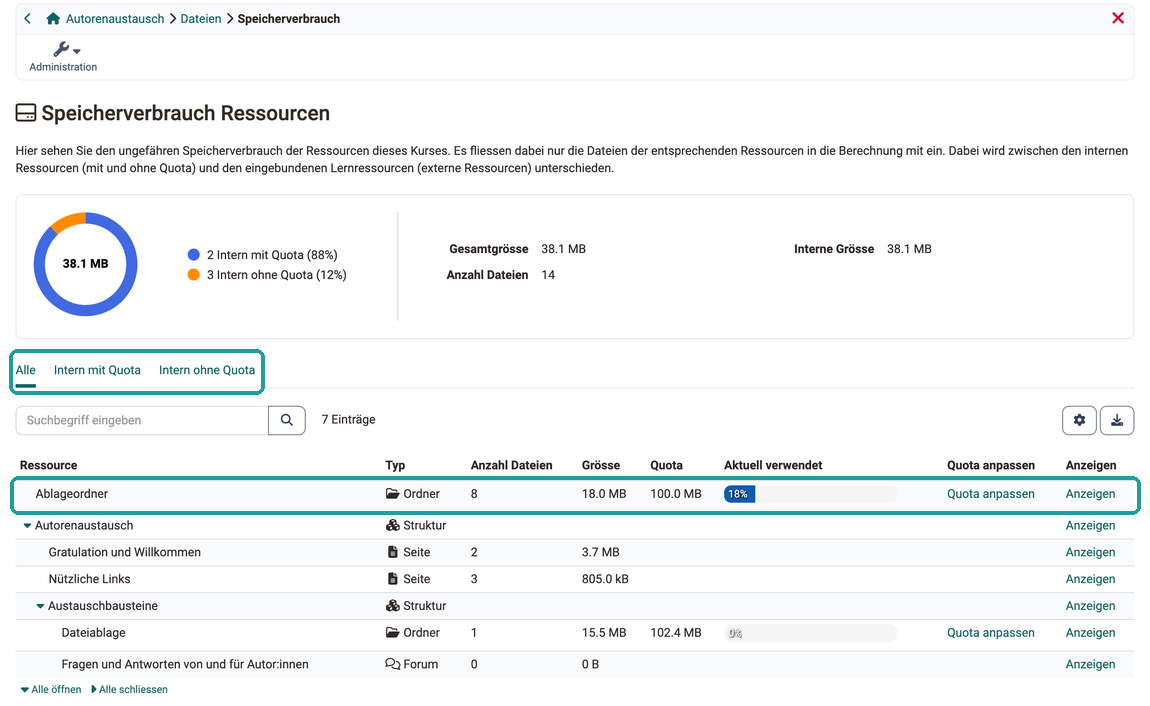The height and width of the screenshot is (706, 1150).
Task: Click the Typ column header
Action: point(395,465)
